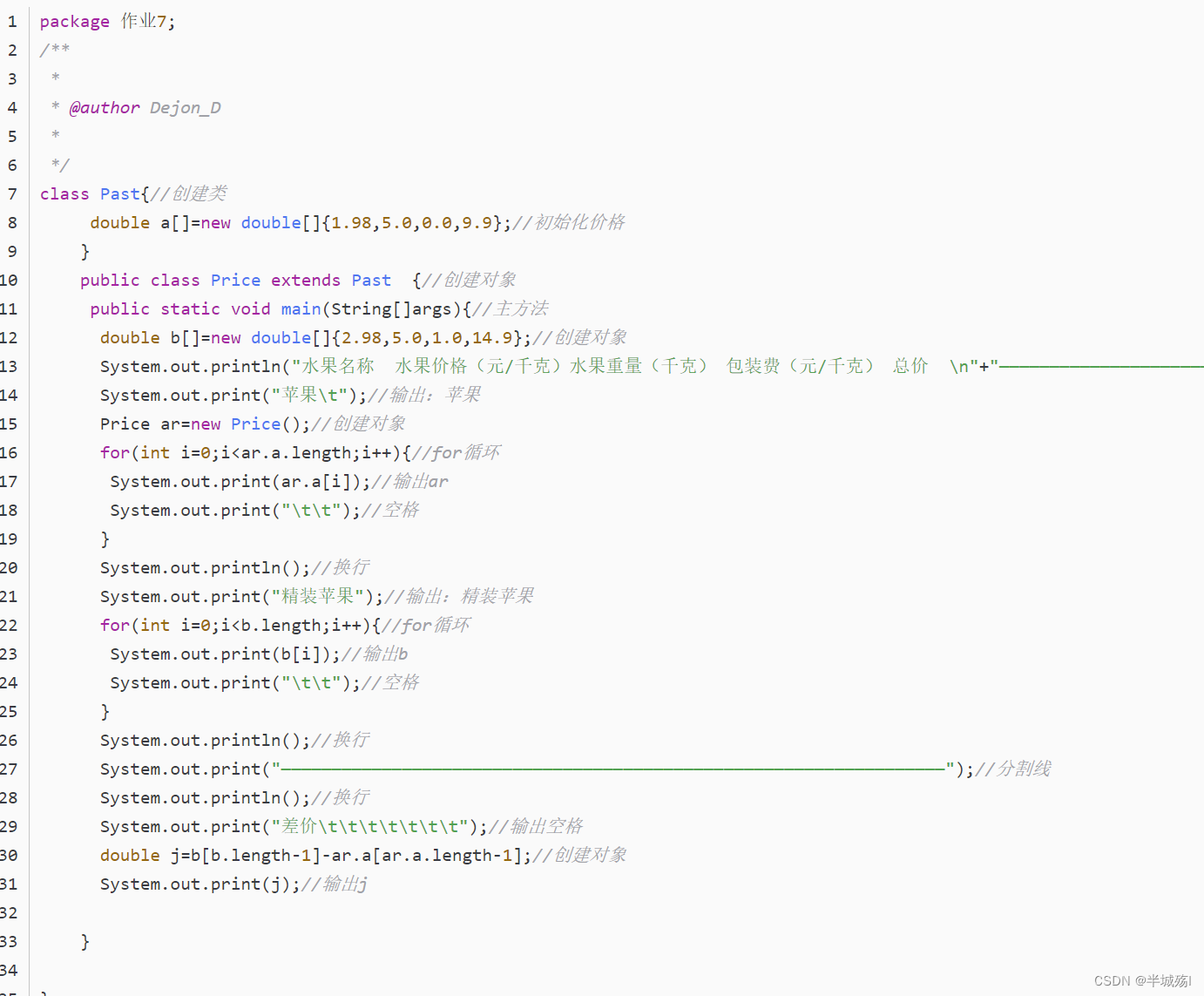The height and width of the screenshot is (996, 1204).
Task: Click the '//for循环' comment on line 16
Action: [x=456, y=452]
